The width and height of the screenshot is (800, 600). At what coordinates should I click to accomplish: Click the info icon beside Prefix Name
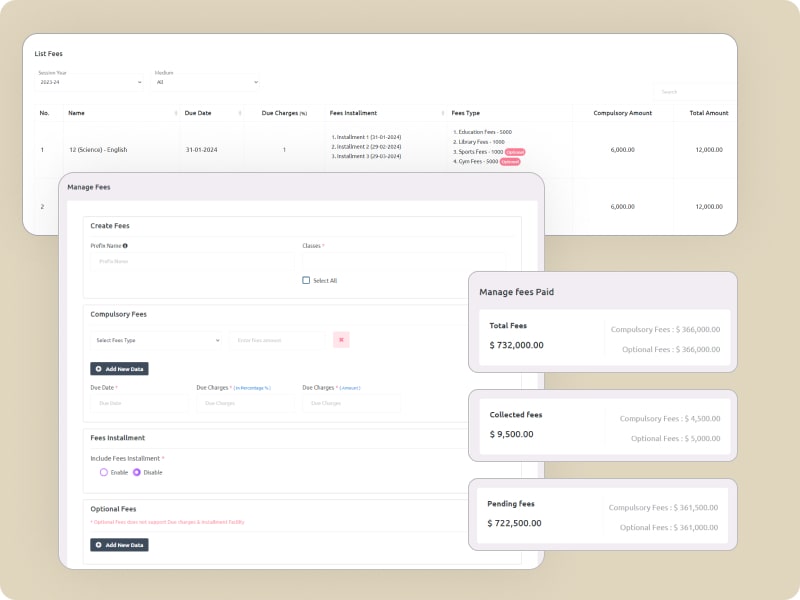point(125,245)
